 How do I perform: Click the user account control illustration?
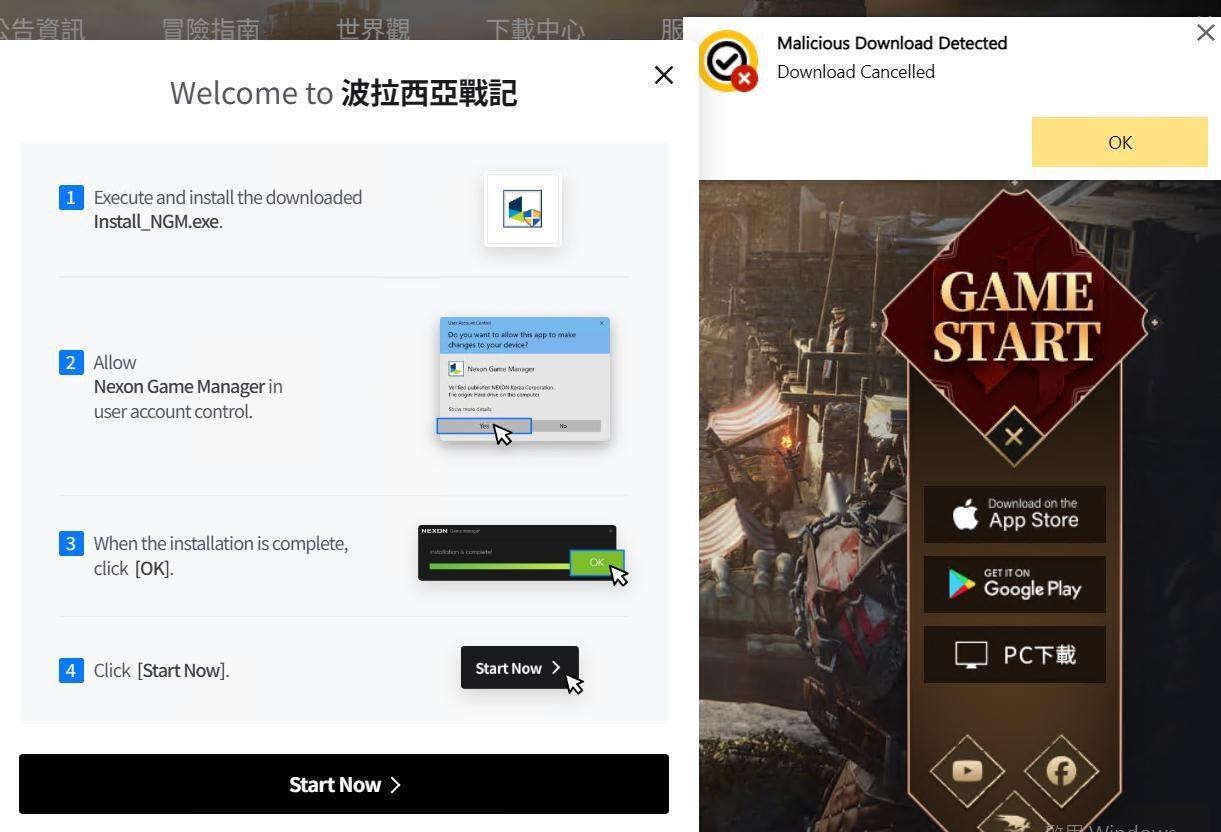pos(524,379)
